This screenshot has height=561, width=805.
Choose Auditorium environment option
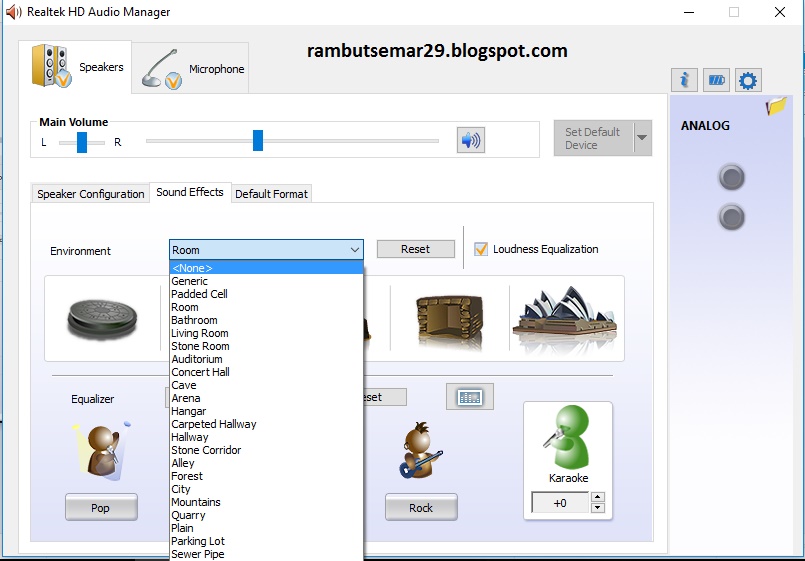point(266,359)
